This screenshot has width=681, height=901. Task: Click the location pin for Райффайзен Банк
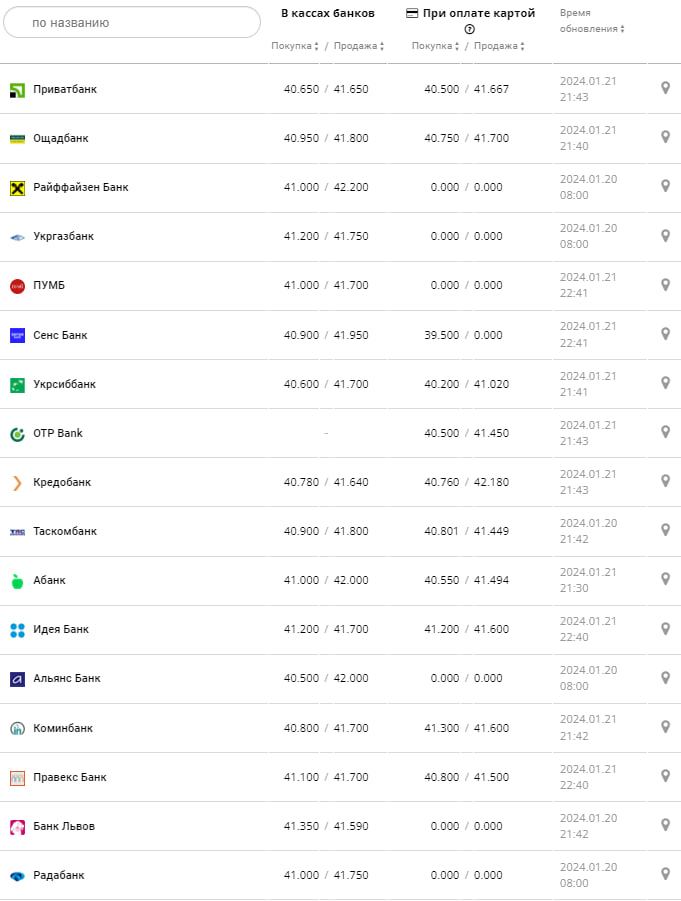(x=665, y=187)
